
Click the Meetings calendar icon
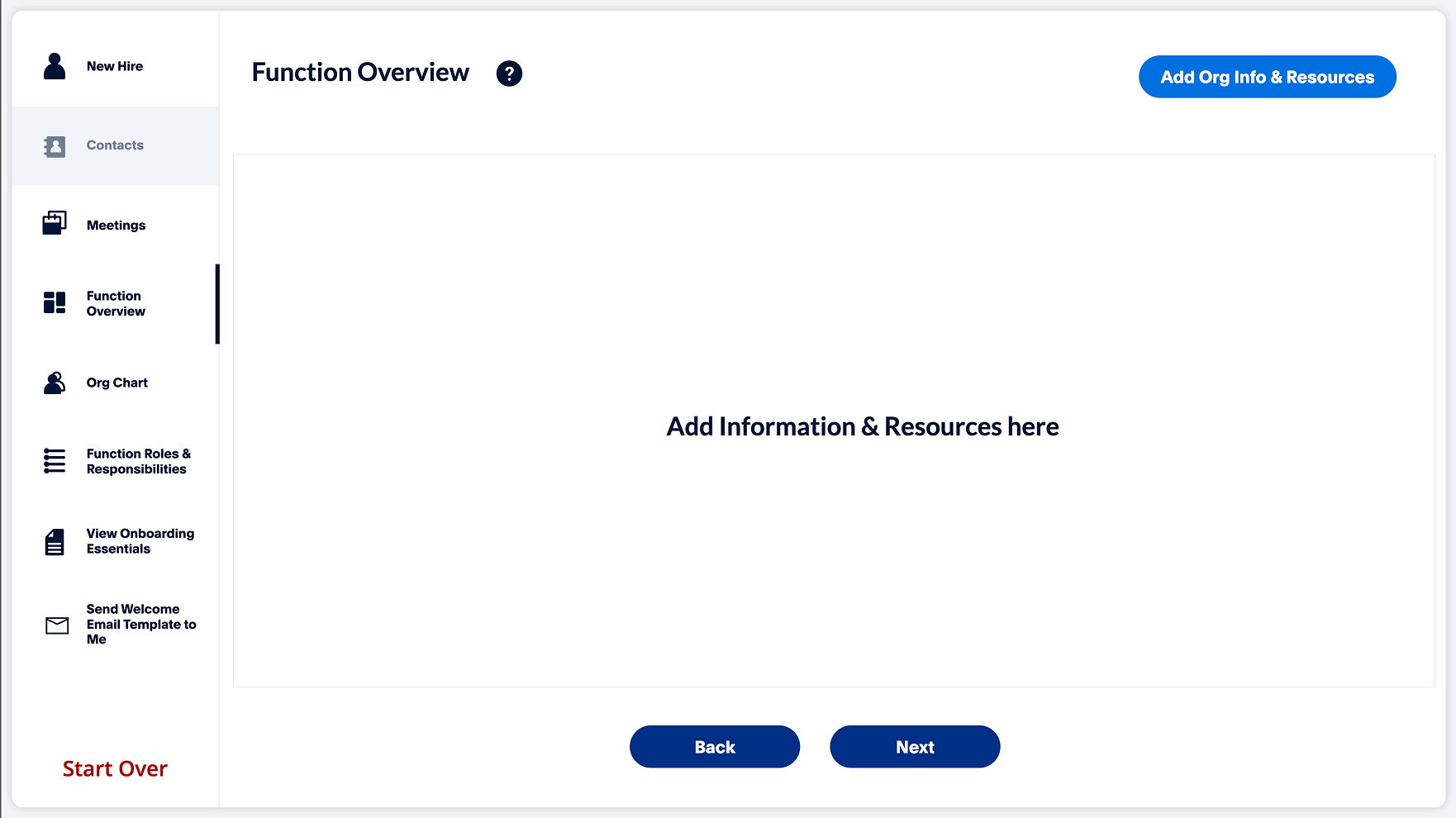pos(55,223)
